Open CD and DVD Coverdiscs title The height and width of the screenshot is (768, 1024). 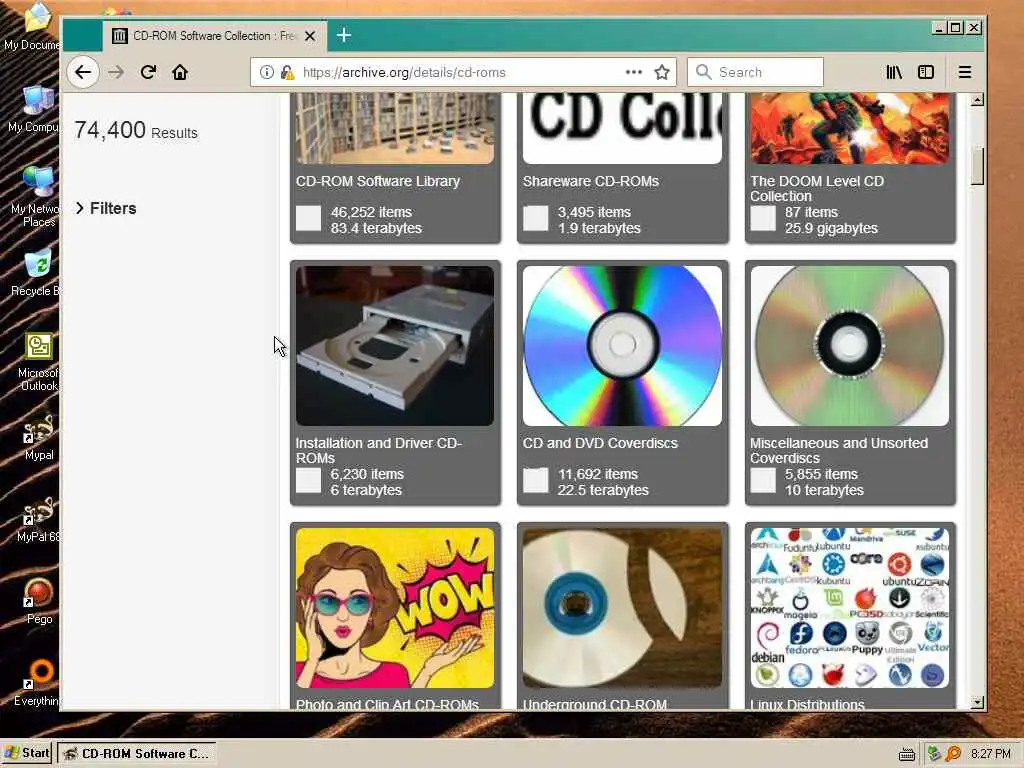600,443
